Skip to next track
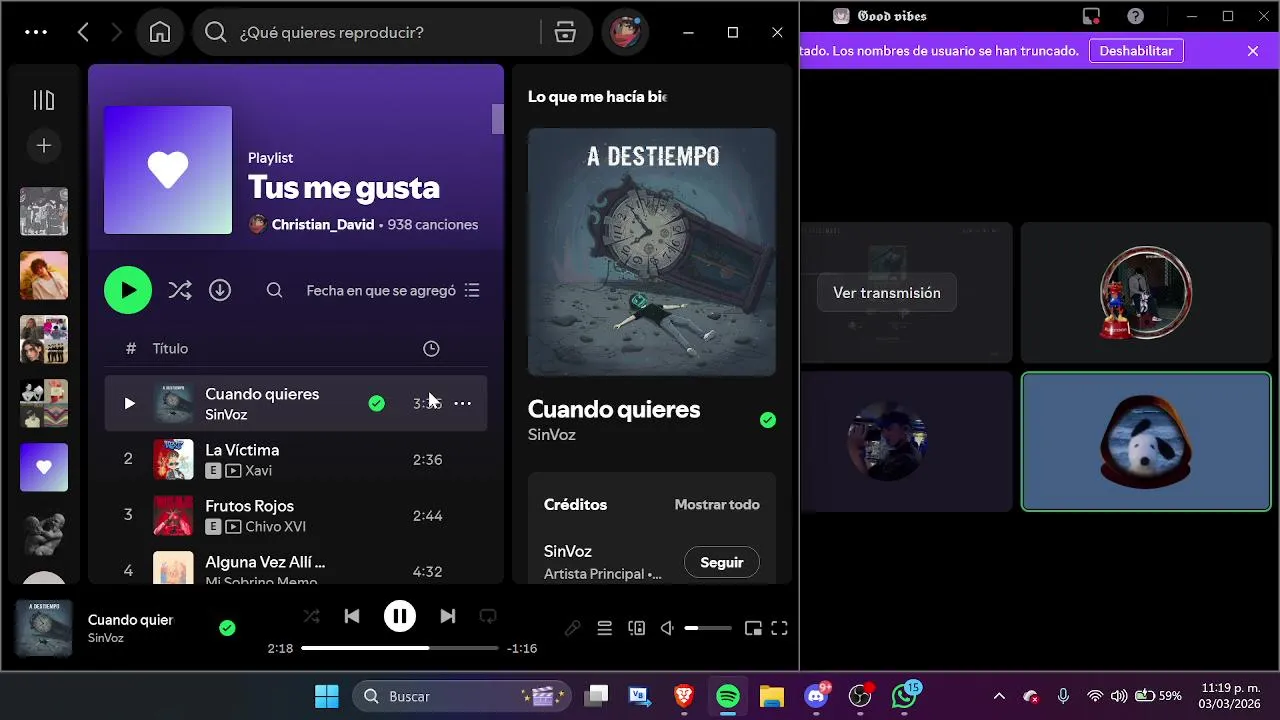1280x720 pixels. [x=448, y=616]
